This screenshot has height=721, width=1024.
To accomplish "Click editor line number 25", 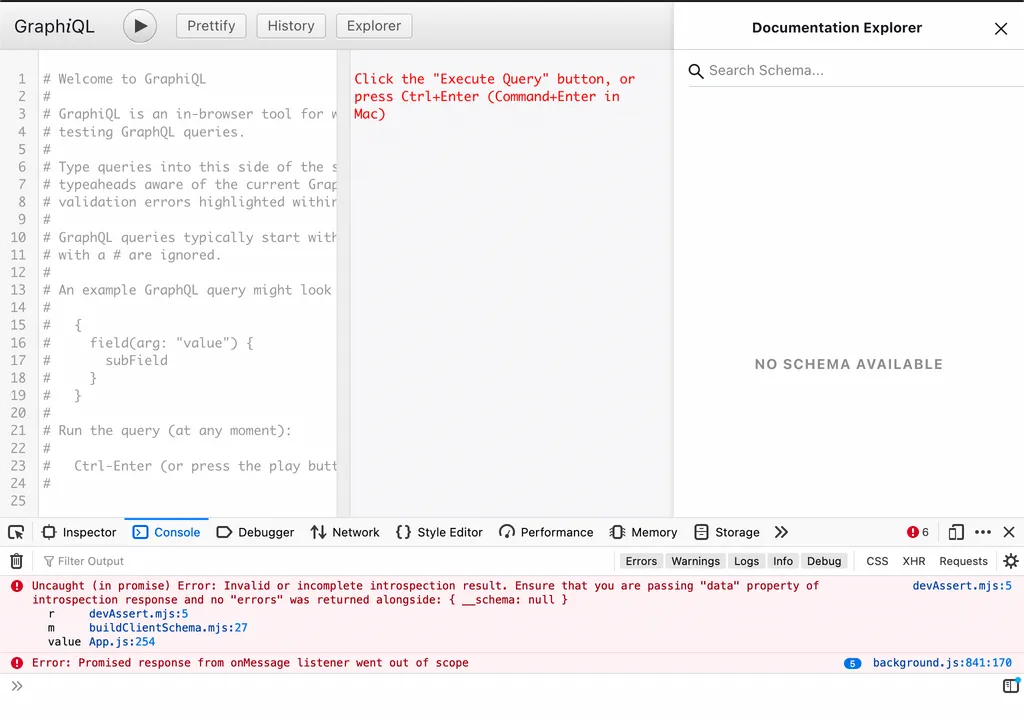I will [18, 501].
